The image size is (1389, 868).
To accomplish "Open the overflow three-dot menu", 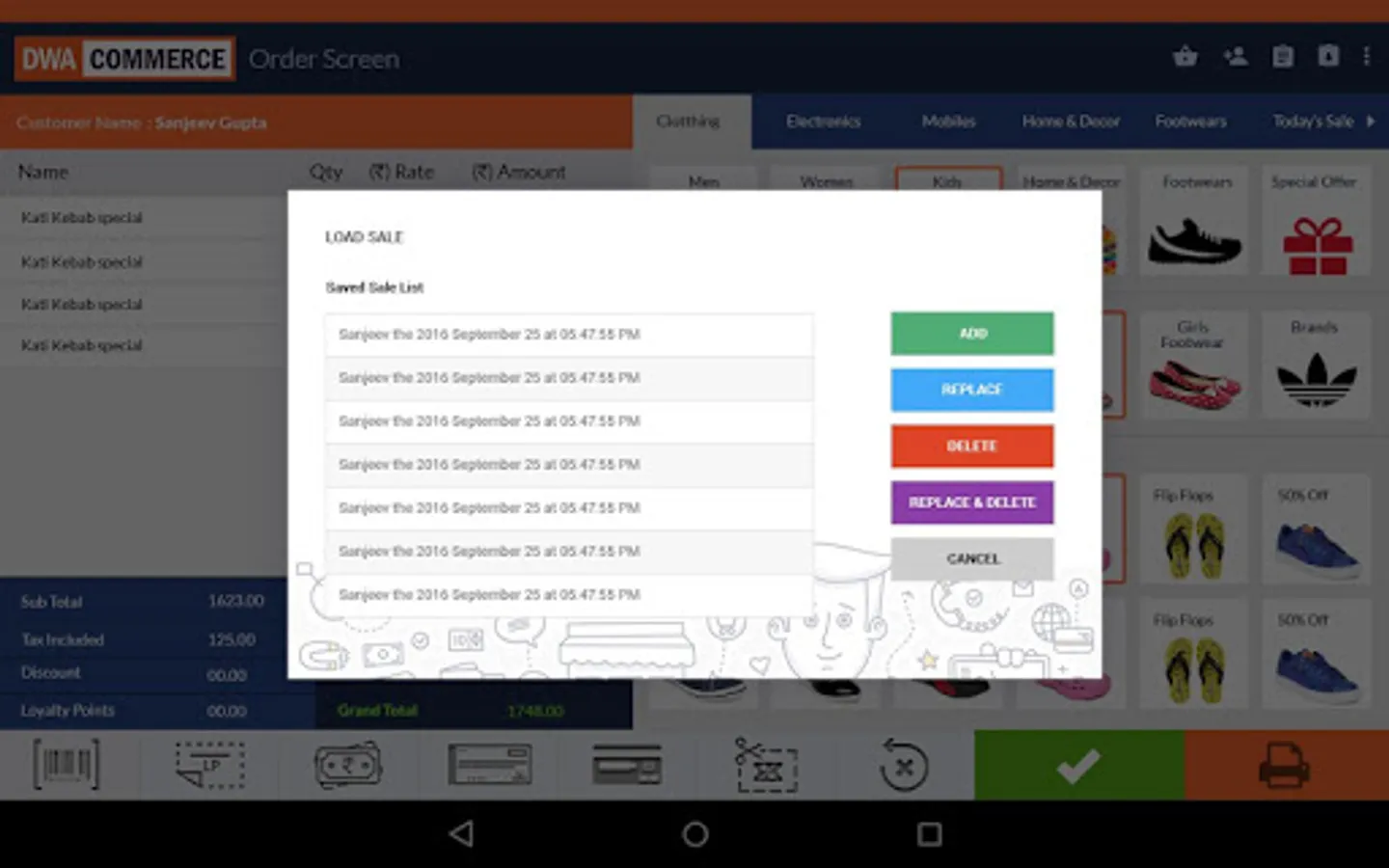I will coord(1367,56).
